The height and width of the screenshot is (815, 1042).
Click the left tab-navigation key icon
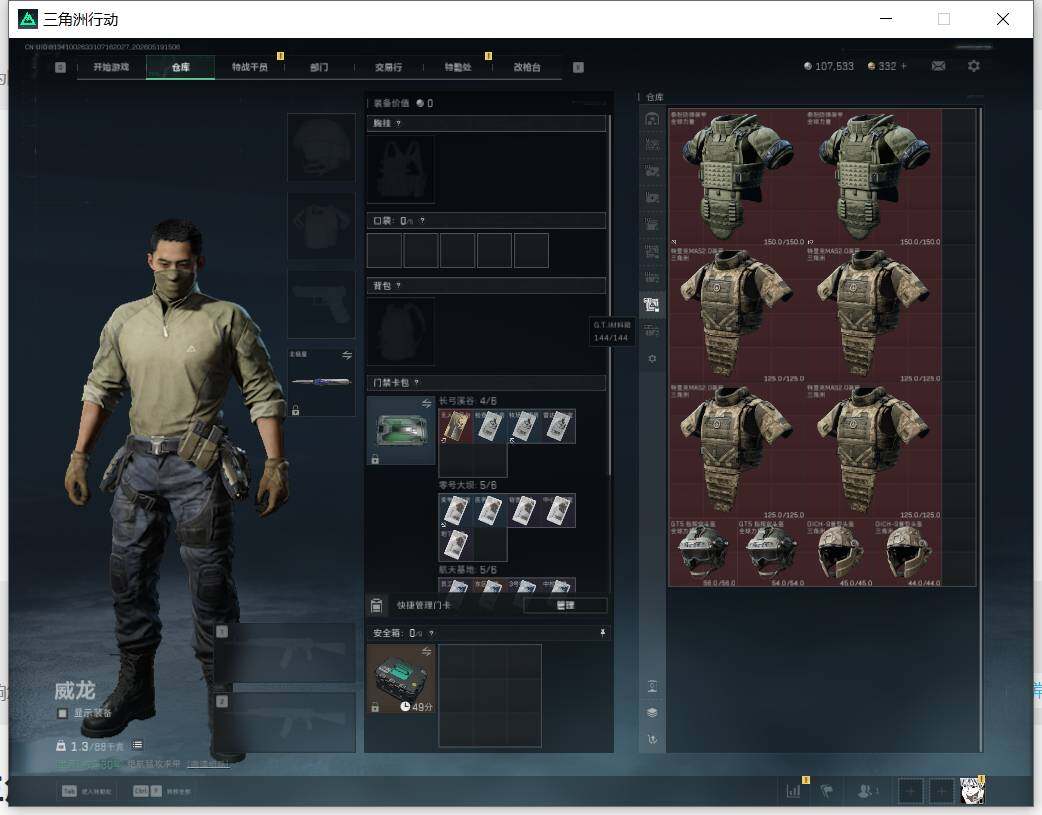[60, 67]
